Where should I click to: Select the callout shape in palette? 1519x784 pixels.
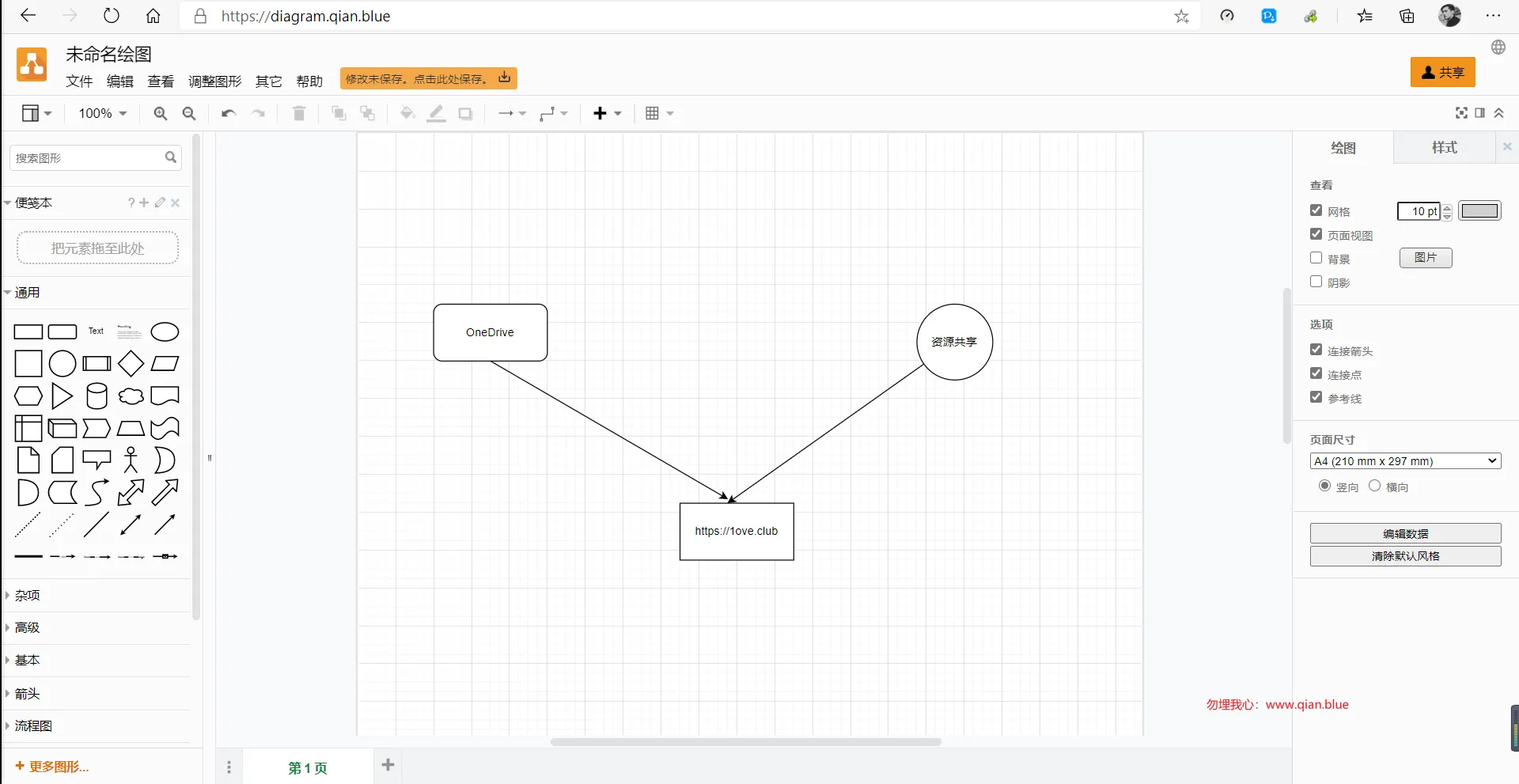97,460
